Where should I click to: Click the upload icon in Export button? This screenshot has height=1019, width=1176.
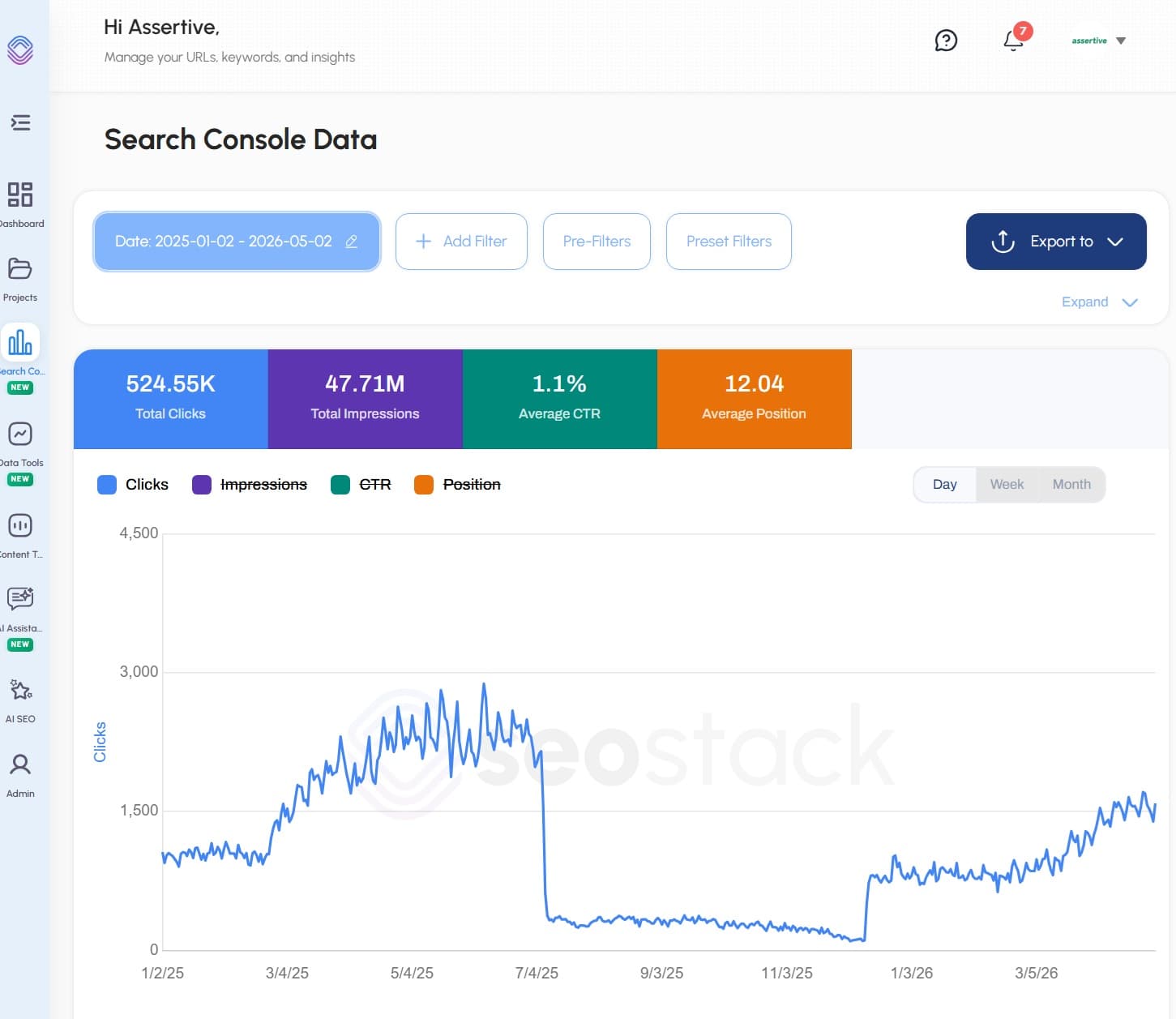tap(1003, 242)
